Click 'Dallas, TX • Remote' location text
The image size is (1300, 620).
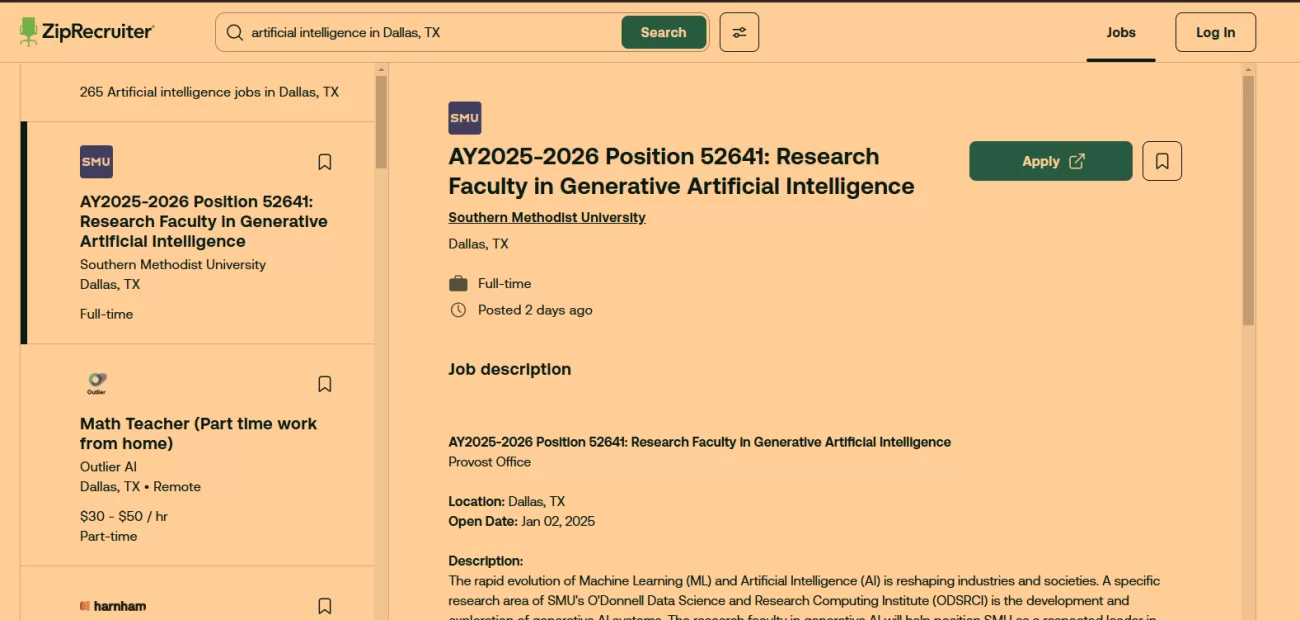coord(140,487)
